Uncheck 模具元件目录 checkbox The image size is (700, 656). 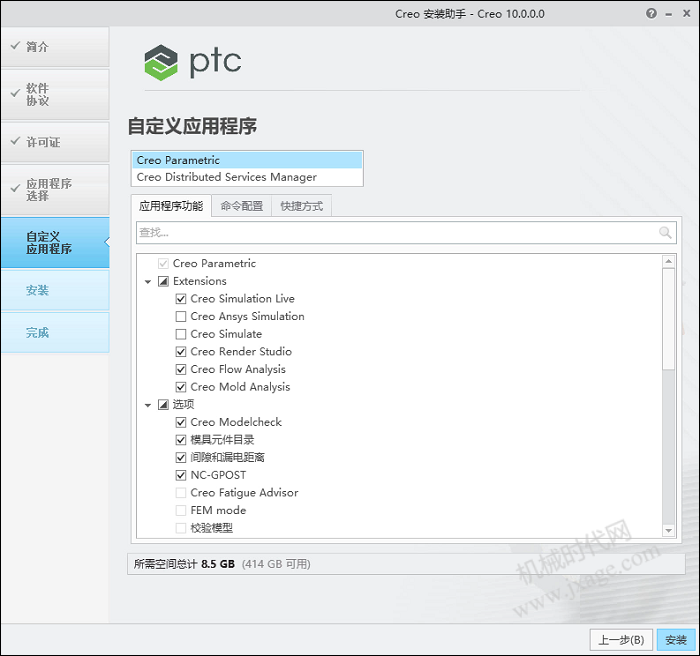coord(181,440)
